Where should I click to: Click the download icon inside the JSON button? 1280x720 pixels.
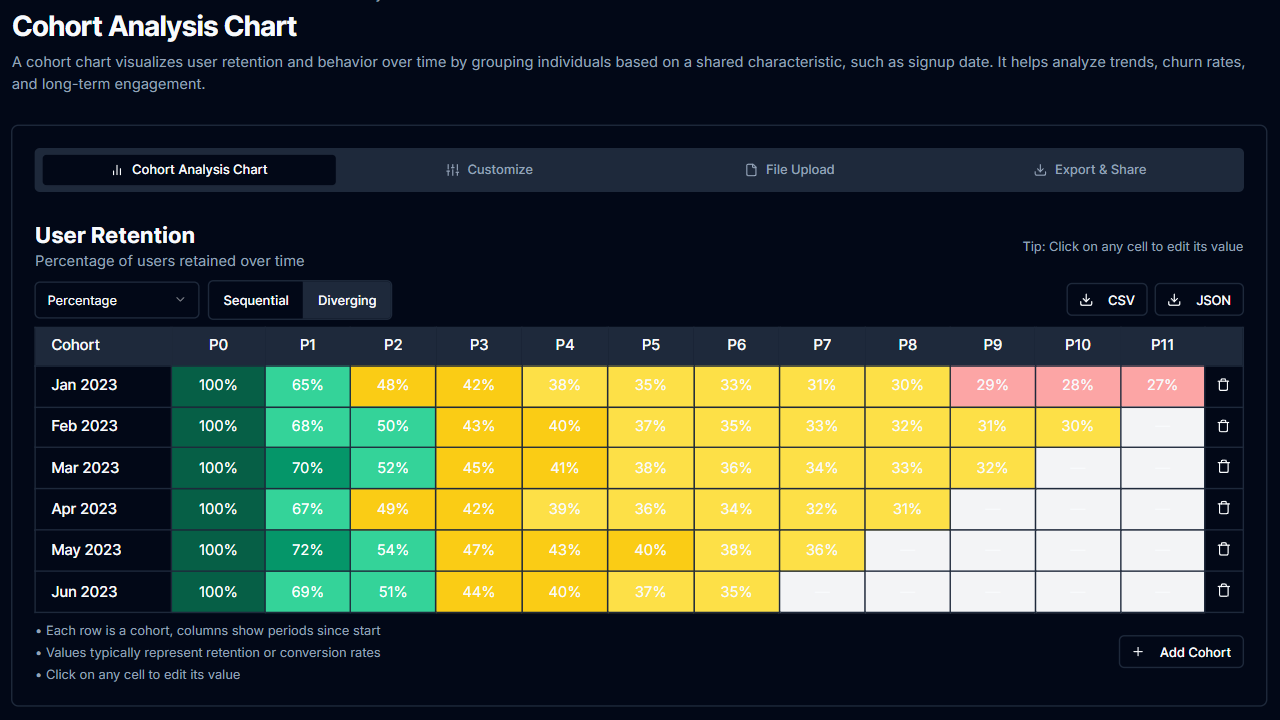(x=1175, y=299)
